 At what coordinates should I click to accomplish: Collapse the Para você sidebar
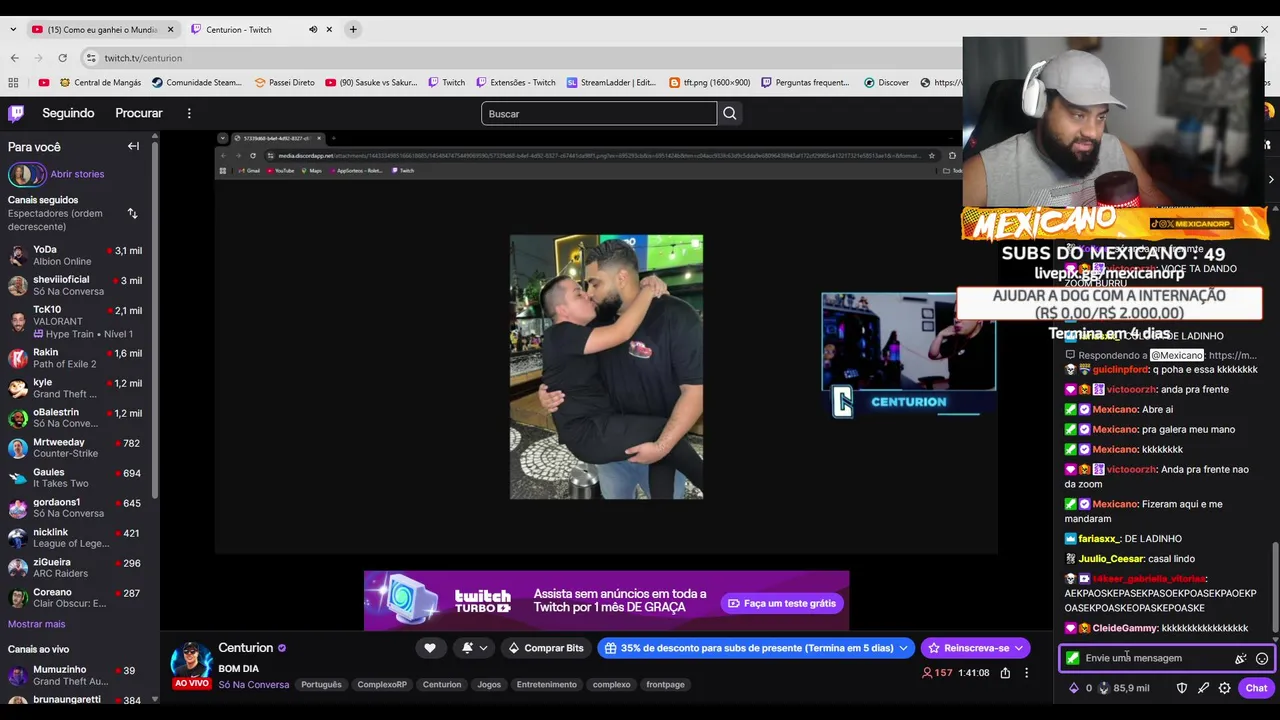pyautogui.click(x=133, y=146)
